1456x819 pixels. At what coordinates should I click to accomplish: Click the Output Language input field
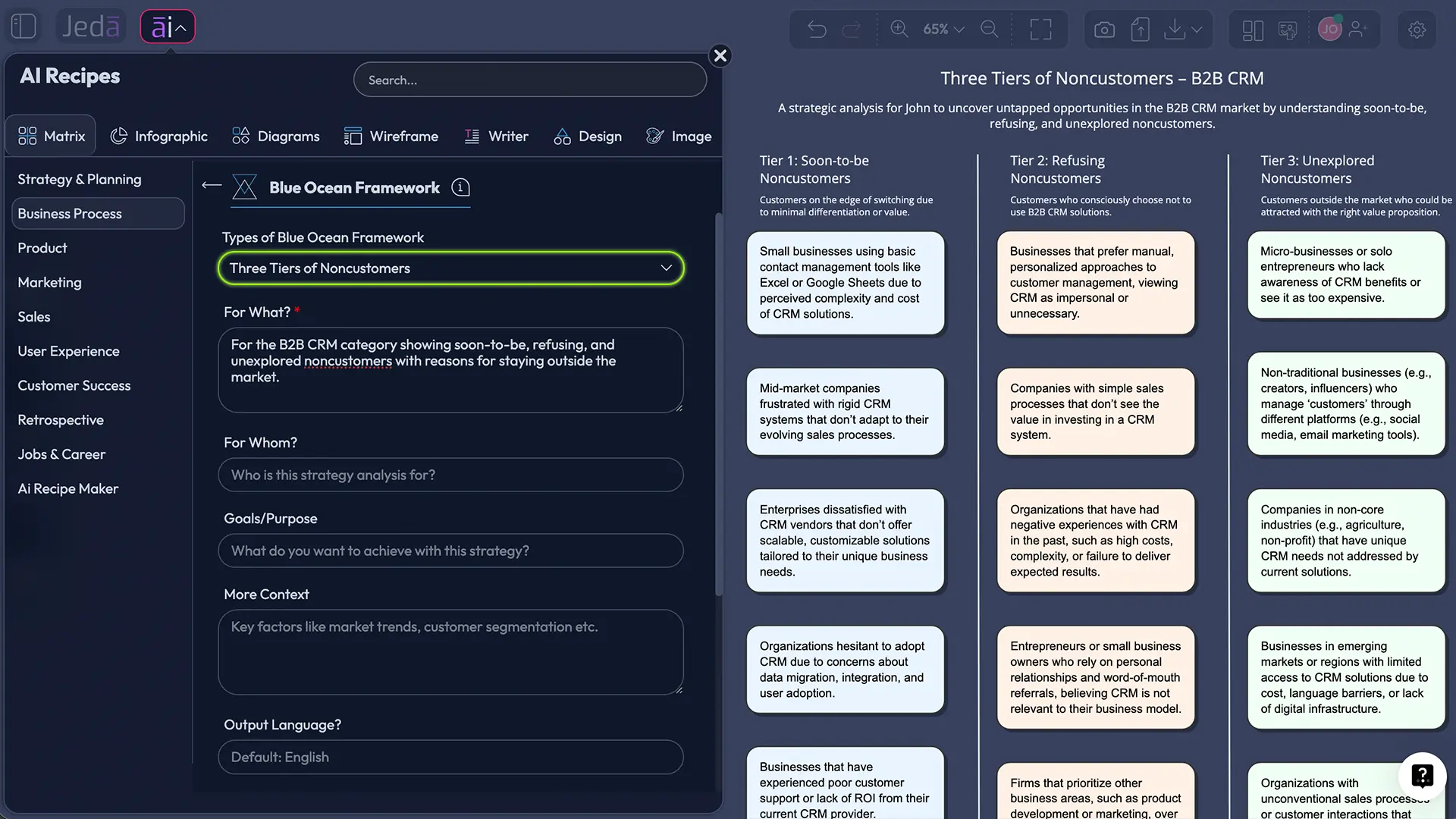coord(450,757)
